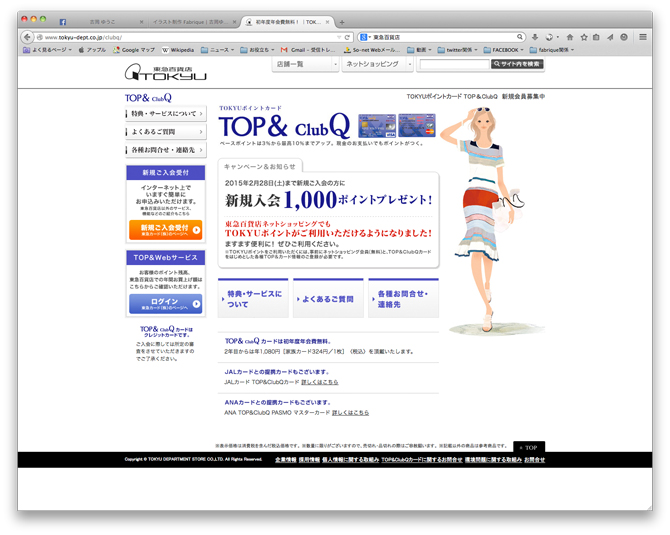The height and width of the screenshot is (535, 670).
Task: Click the TOP& ClubQ sidebar logo
Action: 148,98
